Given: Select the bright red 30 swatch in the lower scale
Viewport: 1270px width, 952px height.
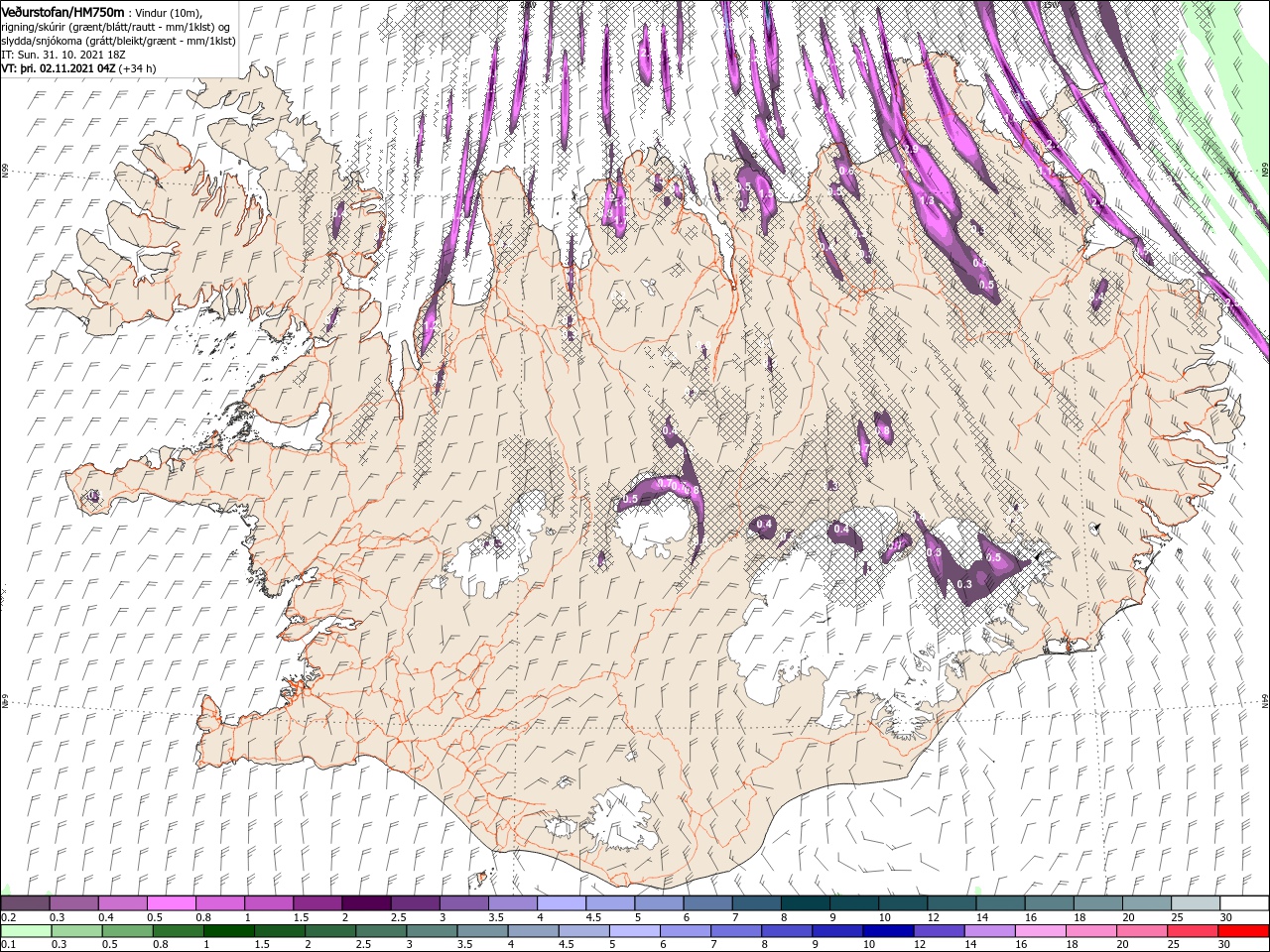Looking at the screenshot, I should click(1242, 931).
